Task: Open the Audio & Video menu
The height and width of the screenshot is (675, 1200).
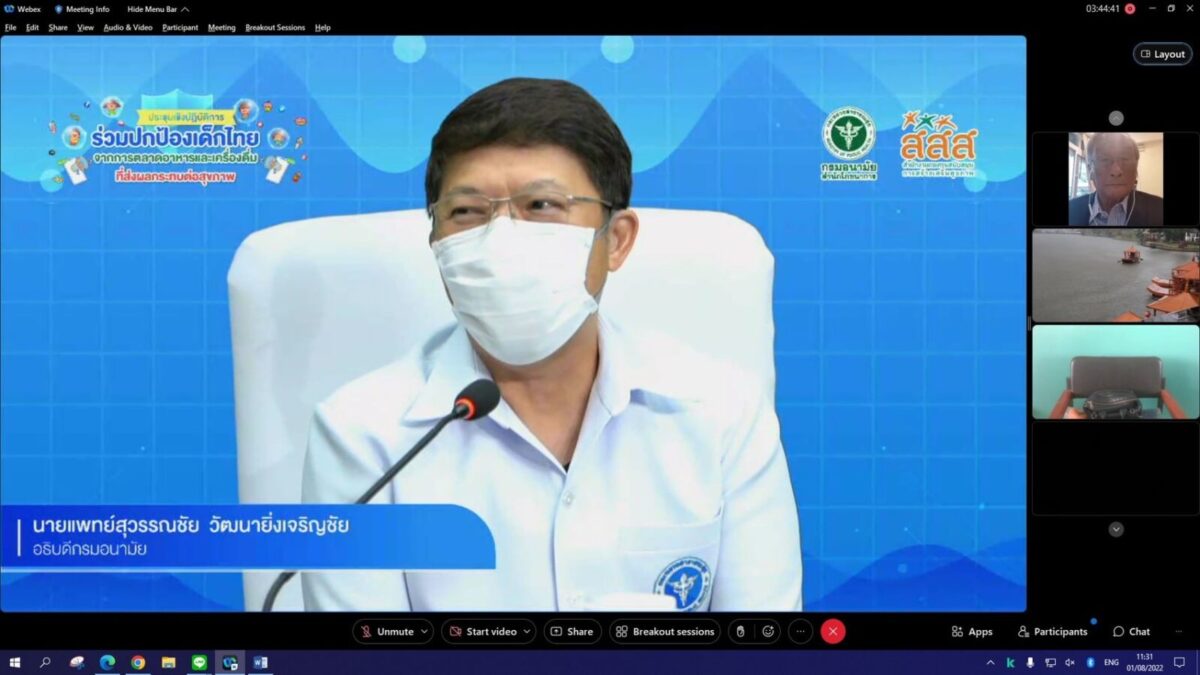Action: [128, 28]
